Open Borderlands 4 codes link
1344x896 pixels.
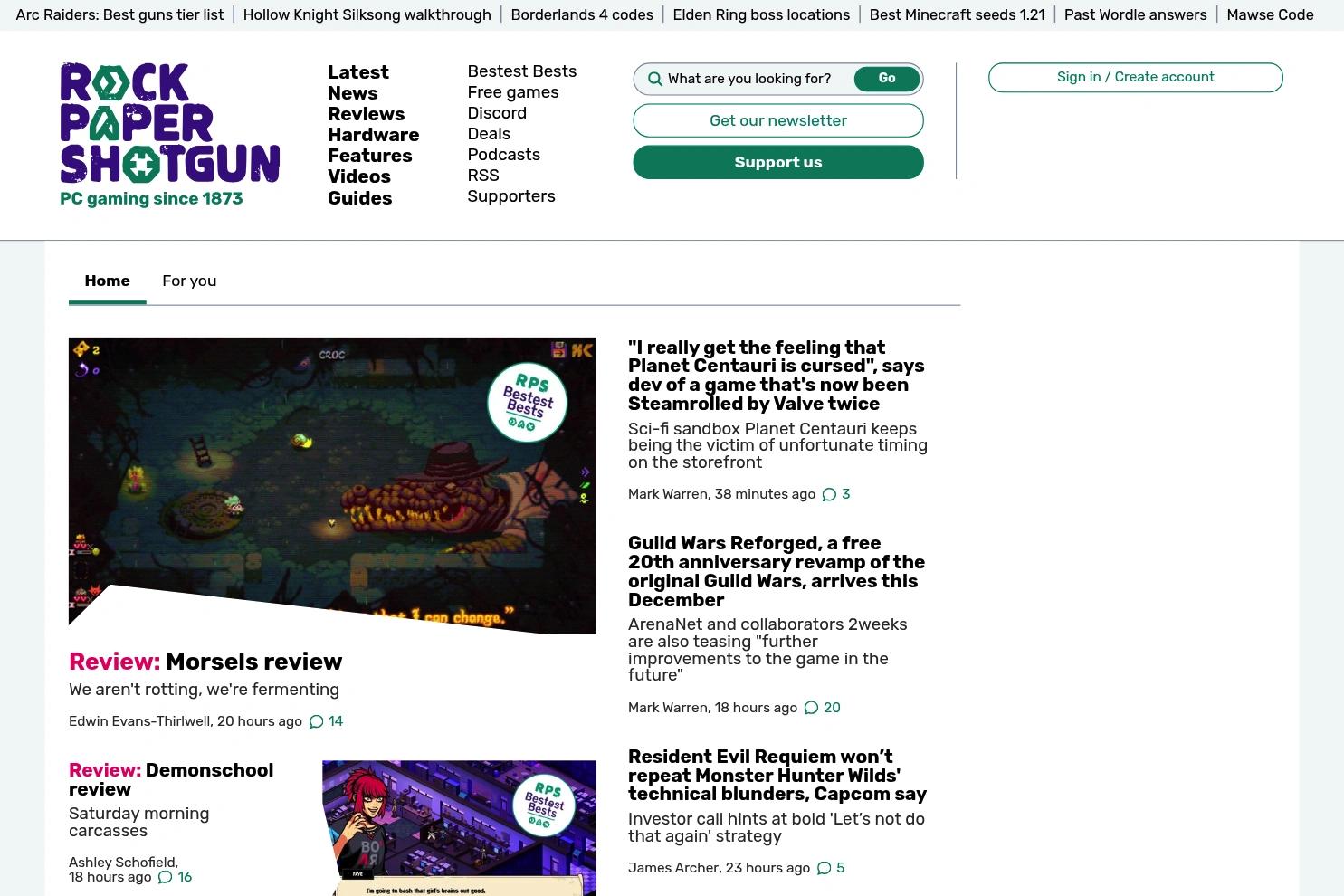[x=582, y=15]
